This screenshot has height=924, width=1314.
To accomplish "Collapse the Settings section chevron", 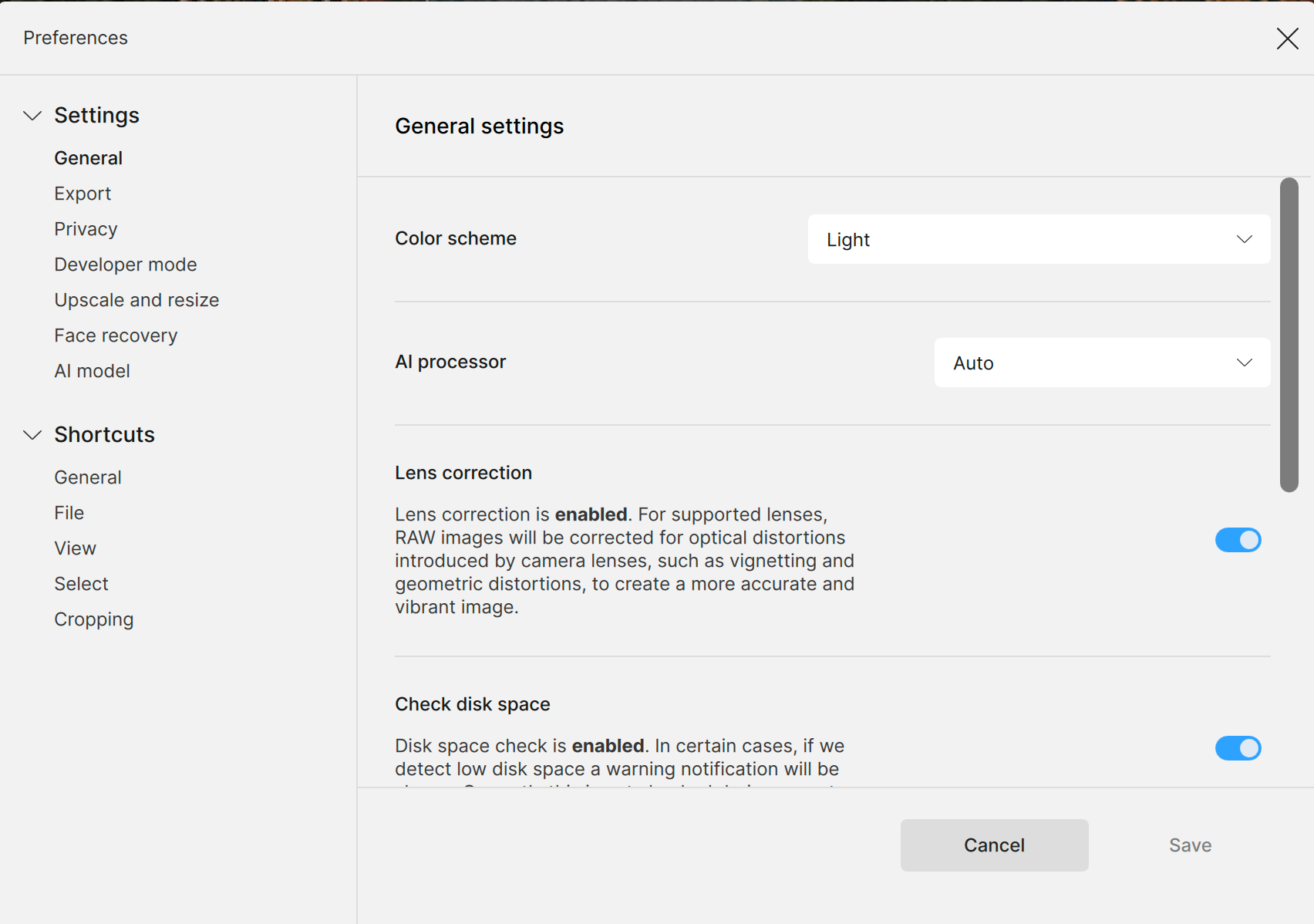I will [x=32, y=116].
